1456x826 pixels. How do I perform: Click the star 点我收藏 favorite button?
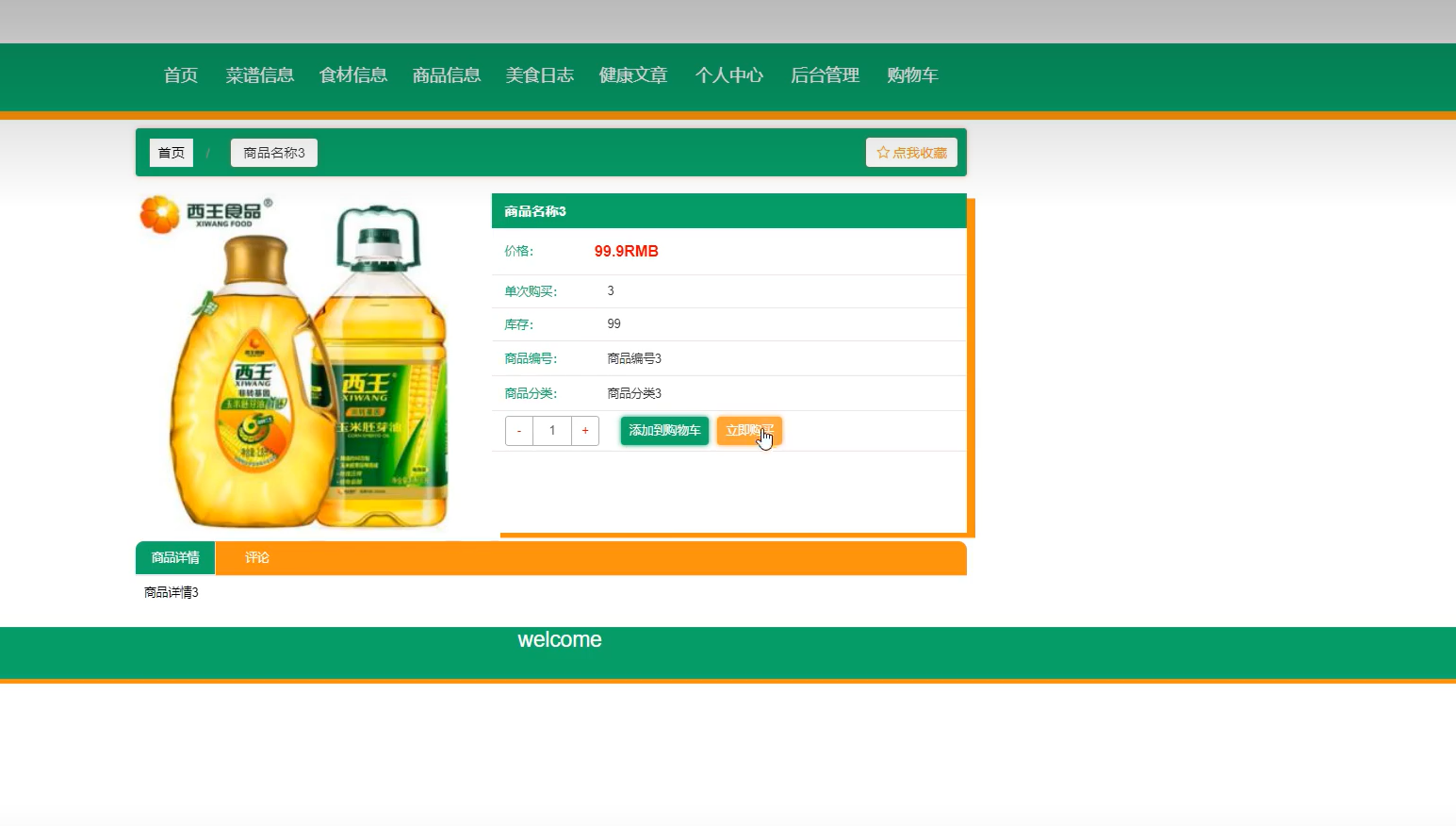pos(911,153)
